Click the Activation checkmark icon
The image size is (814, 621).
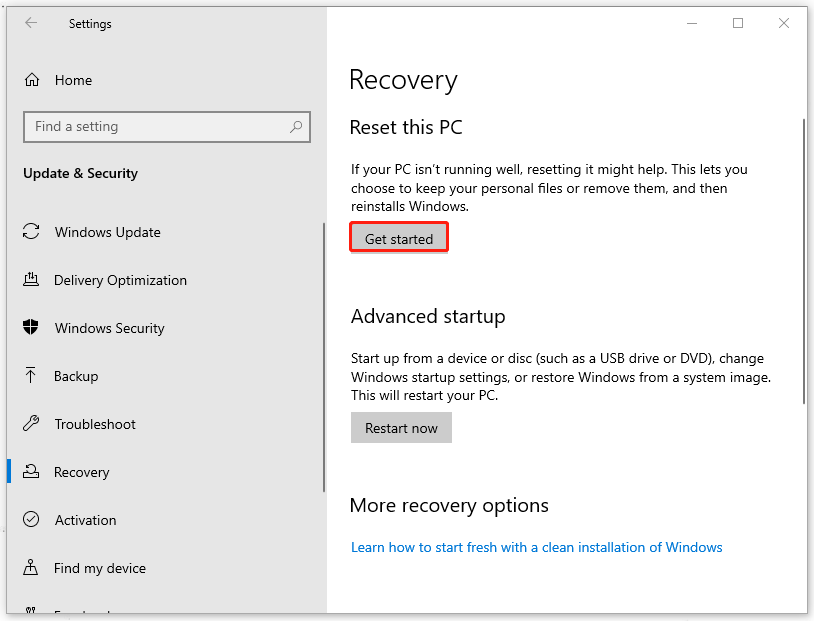pyautogui.click(x=31, y=520)
